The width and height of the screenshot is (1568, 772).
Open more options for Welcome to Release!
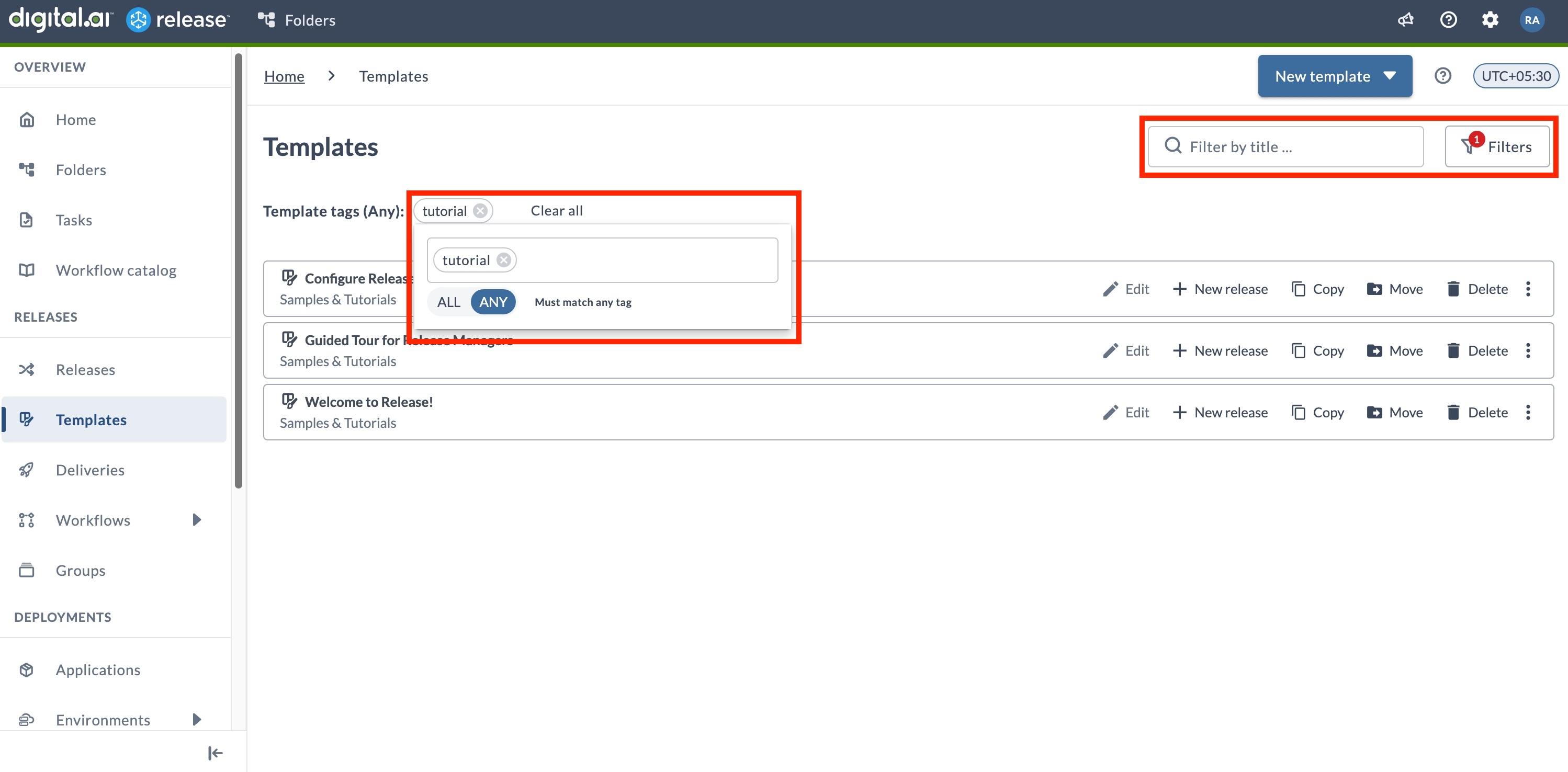[x=1528, y=413]
